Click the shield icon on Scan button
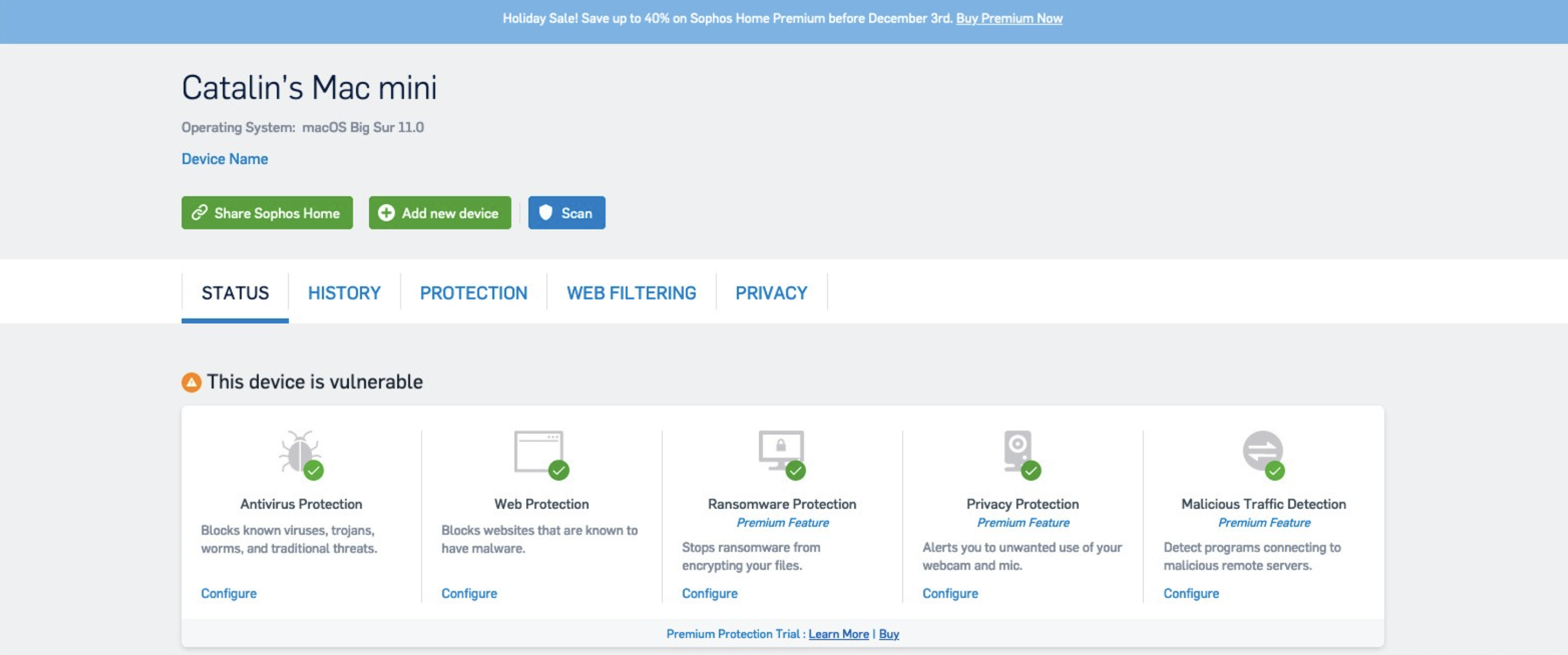This screenshot has width=1568, height=655. pyautogui.click(x=546, y=212)
